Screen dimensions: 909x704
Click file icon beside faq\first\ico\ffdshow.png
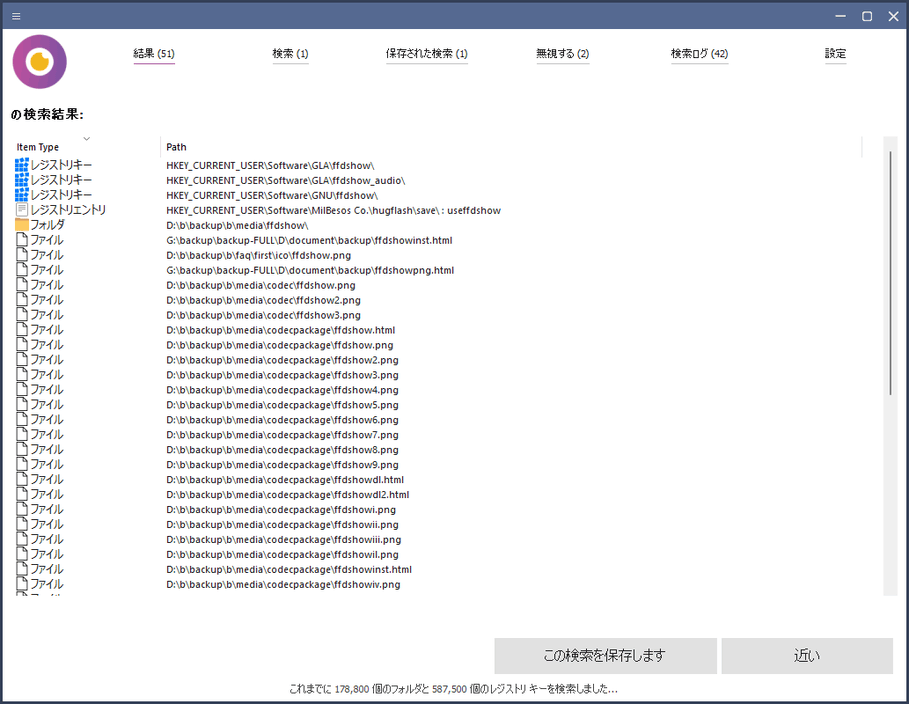pos(21,255)
